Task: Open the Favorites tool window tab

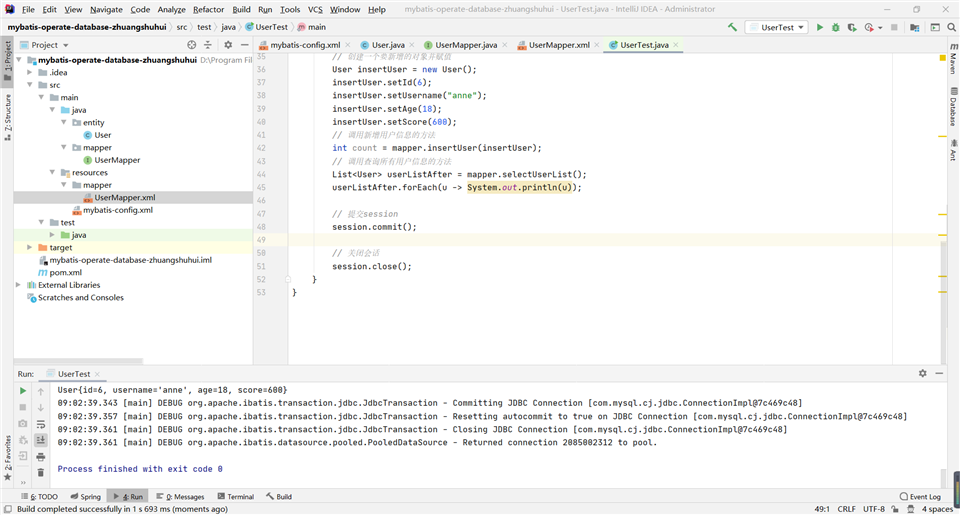Action: pyautogui.click(x=7, y=457)
